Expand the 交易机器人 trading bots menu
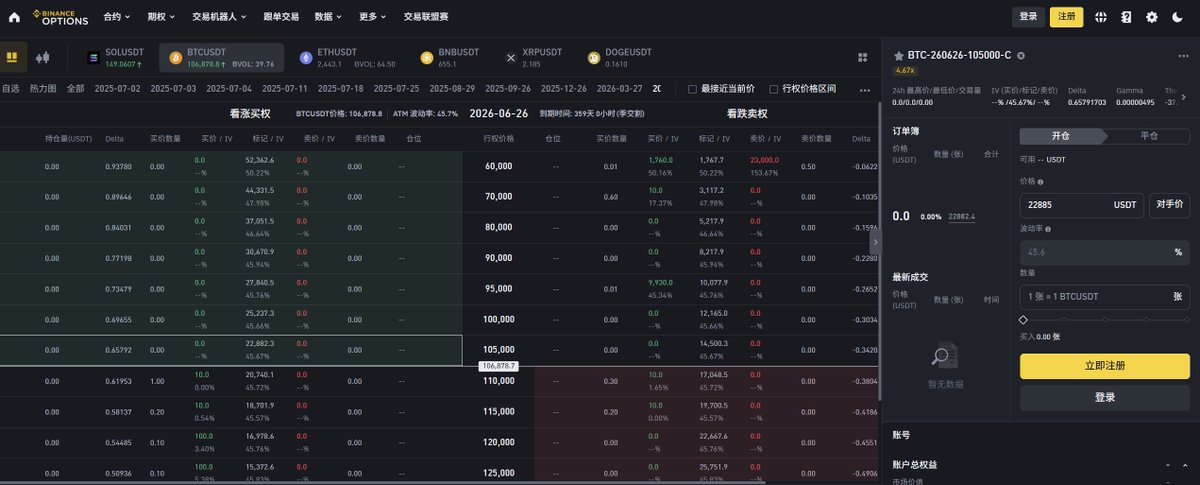 pos(218,17)
